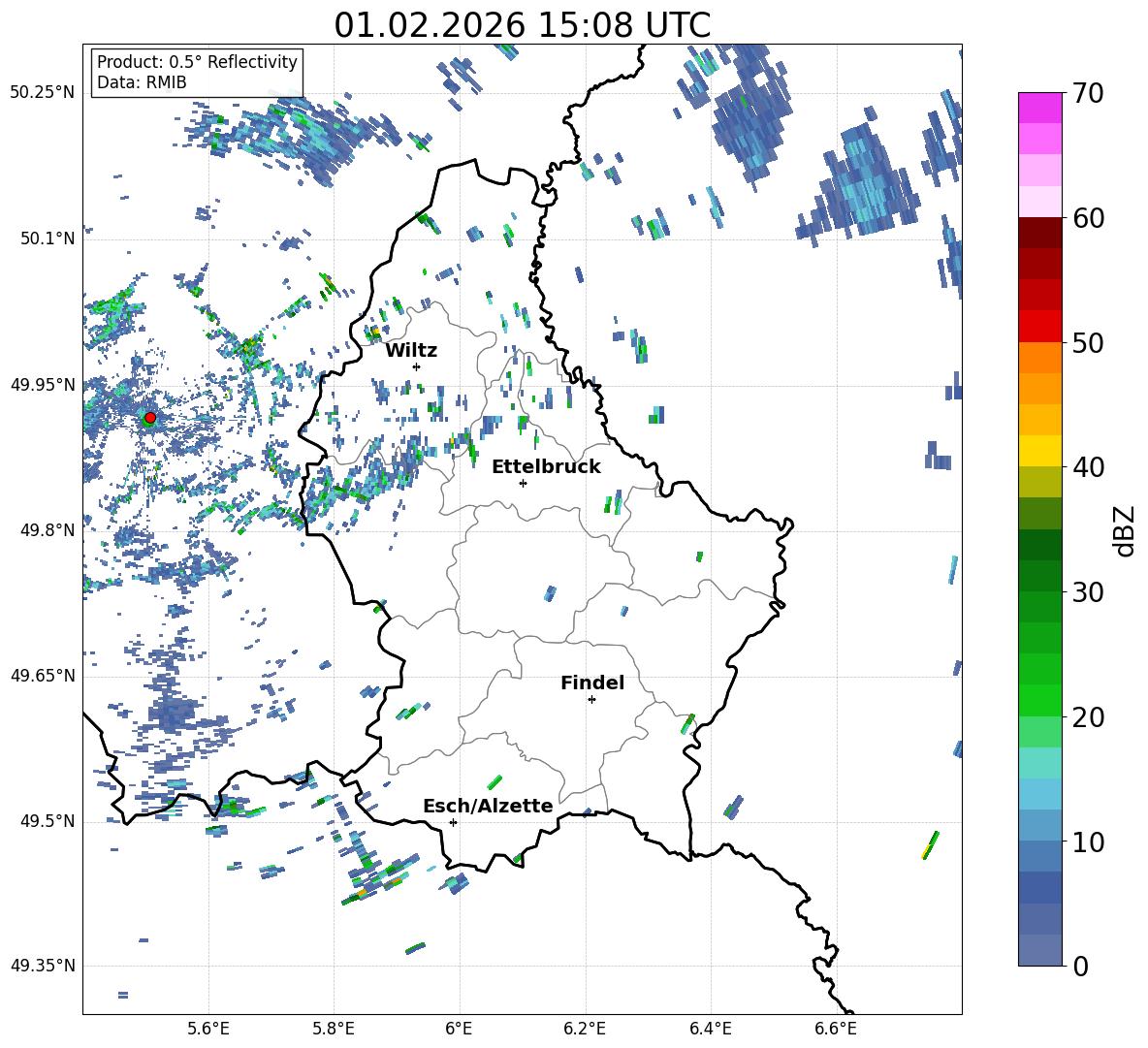
Task: Click the 5.8°E longitude label
Action: coord(334,1029)
